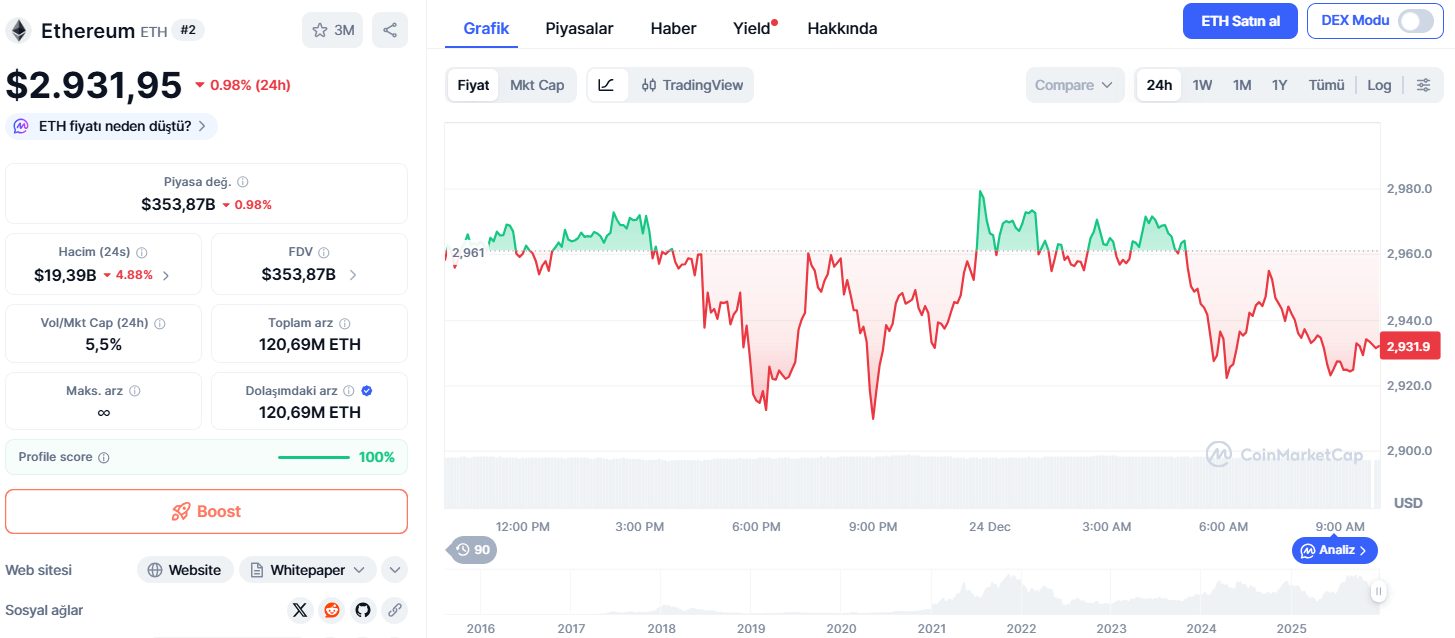Select Mkt Cap chart mode
The height and width of the screenshot is (638, 1455).
[x=537, y=85]
